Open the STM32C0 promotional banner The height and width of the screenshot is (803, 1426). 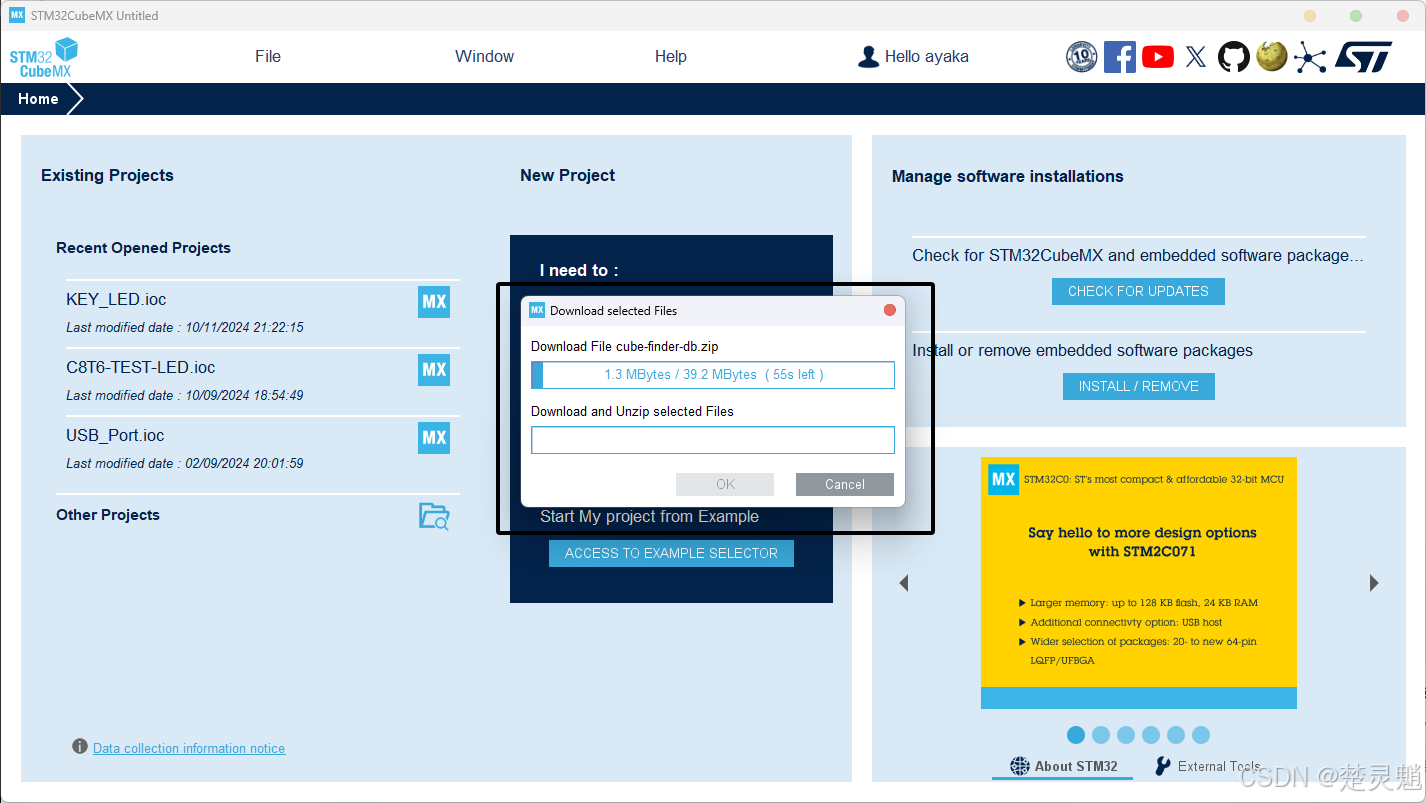point(1139,583)
